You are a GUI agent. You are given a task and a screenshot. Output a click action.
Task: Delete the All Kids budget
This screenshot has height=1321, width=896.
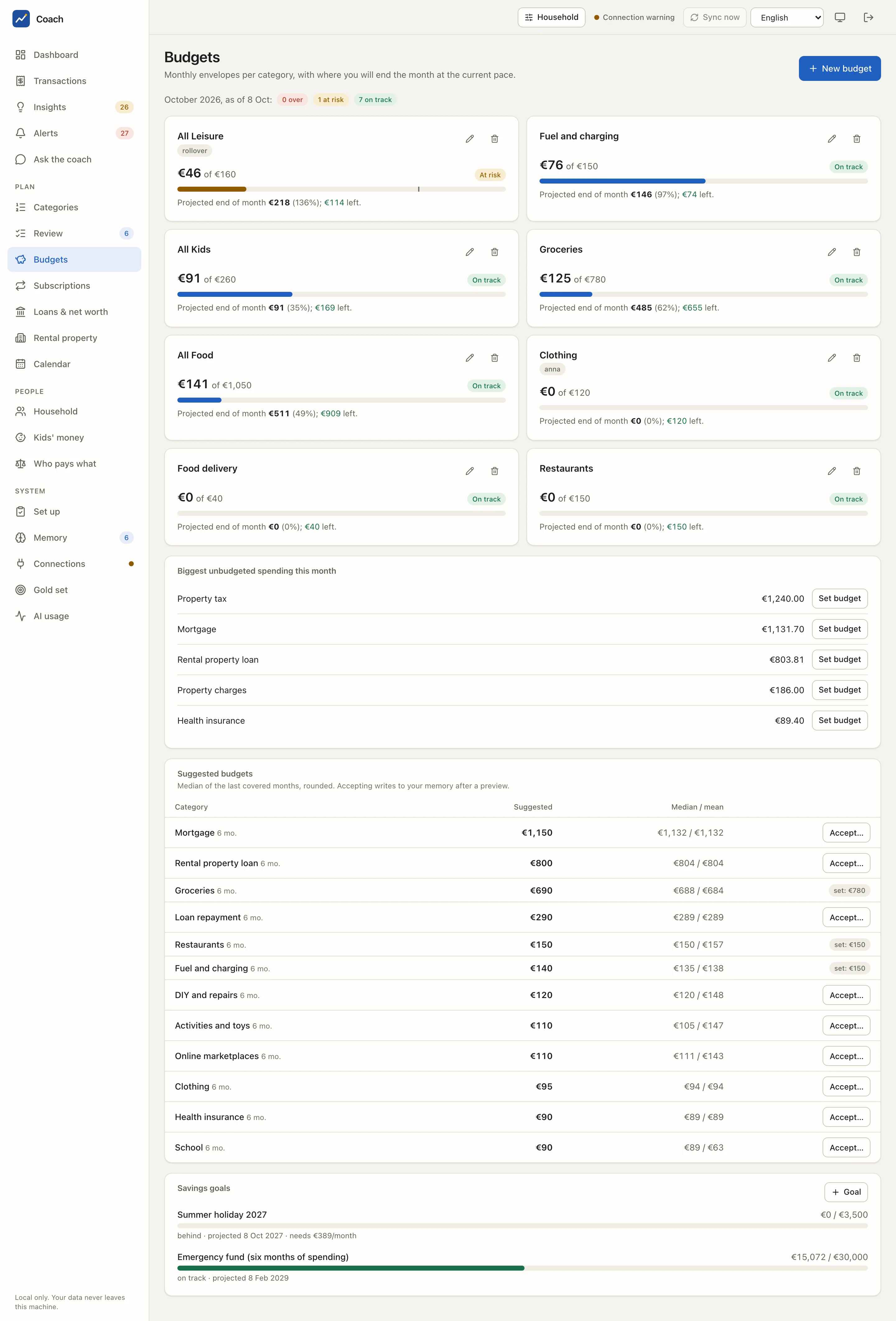point(495,252)
